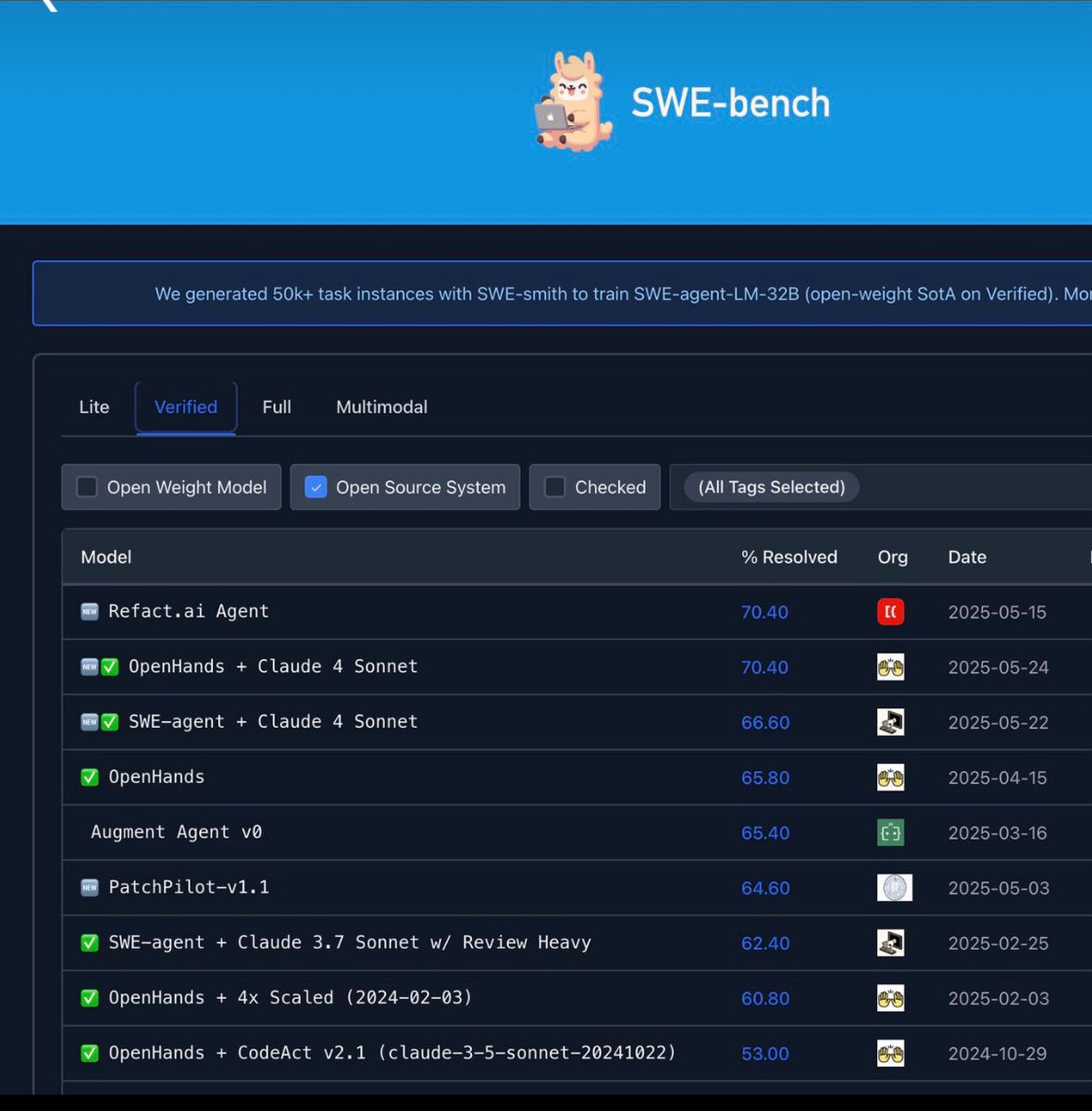Open the 64.60 resolved score link

(x=765, y=888)
